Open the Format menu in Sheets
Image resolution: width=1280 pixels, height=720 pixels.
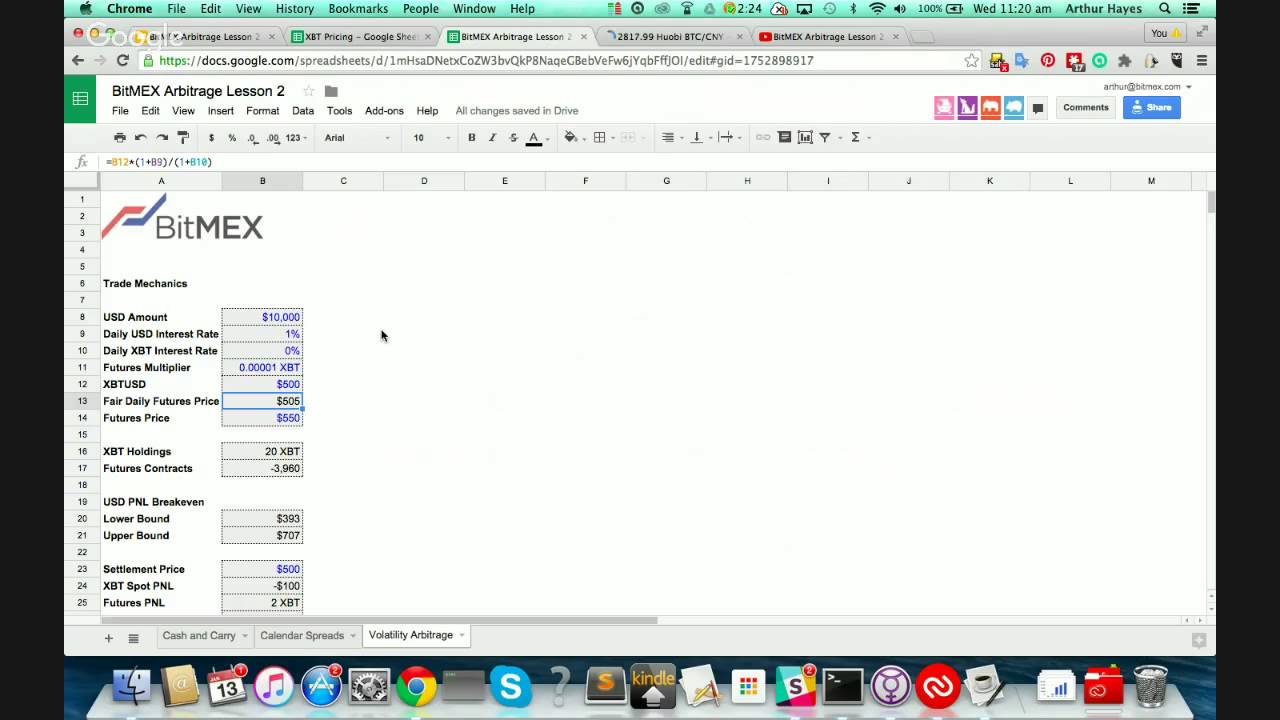263,111
